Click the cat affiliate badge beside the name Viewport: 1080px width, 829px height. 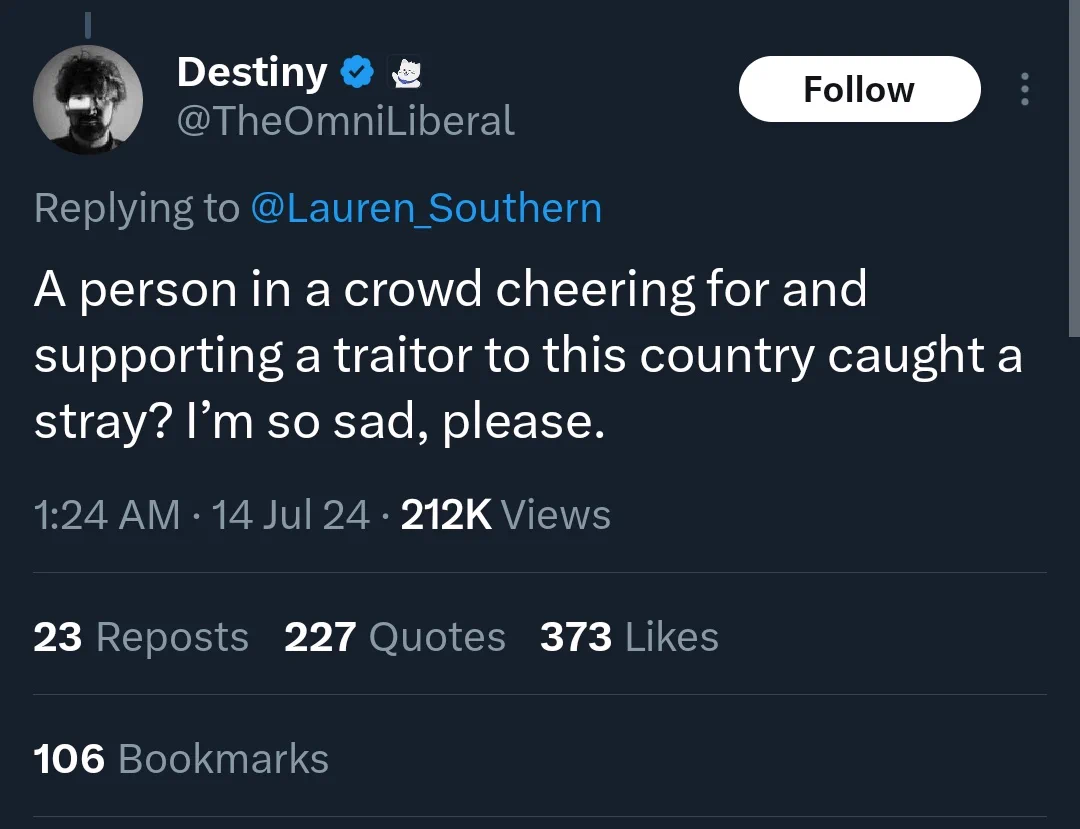click(406, 73)
